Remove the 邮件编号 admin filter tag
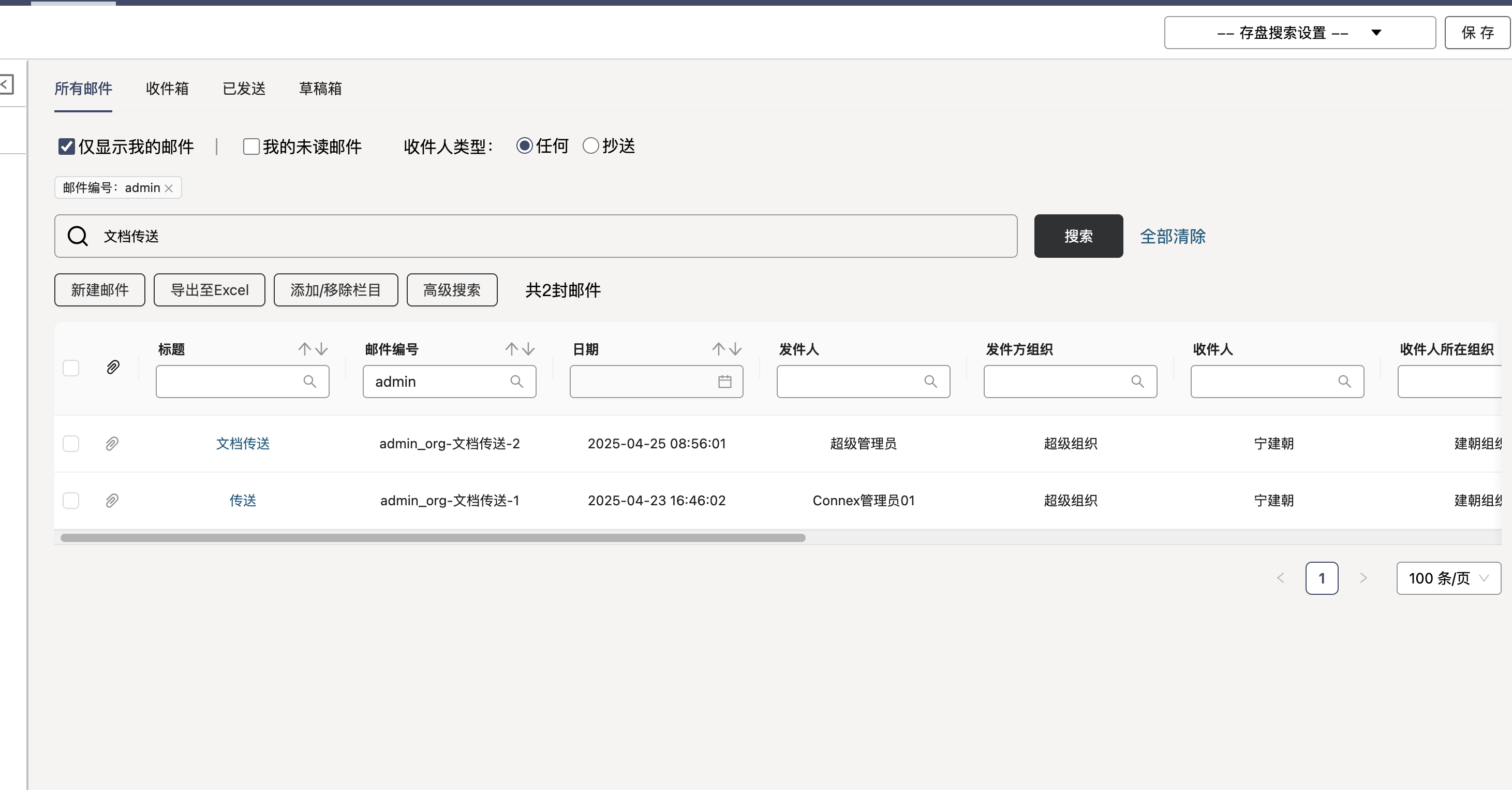Image resolution: width=1512 pixels, height=790 pixels. (x=169, y=188)
